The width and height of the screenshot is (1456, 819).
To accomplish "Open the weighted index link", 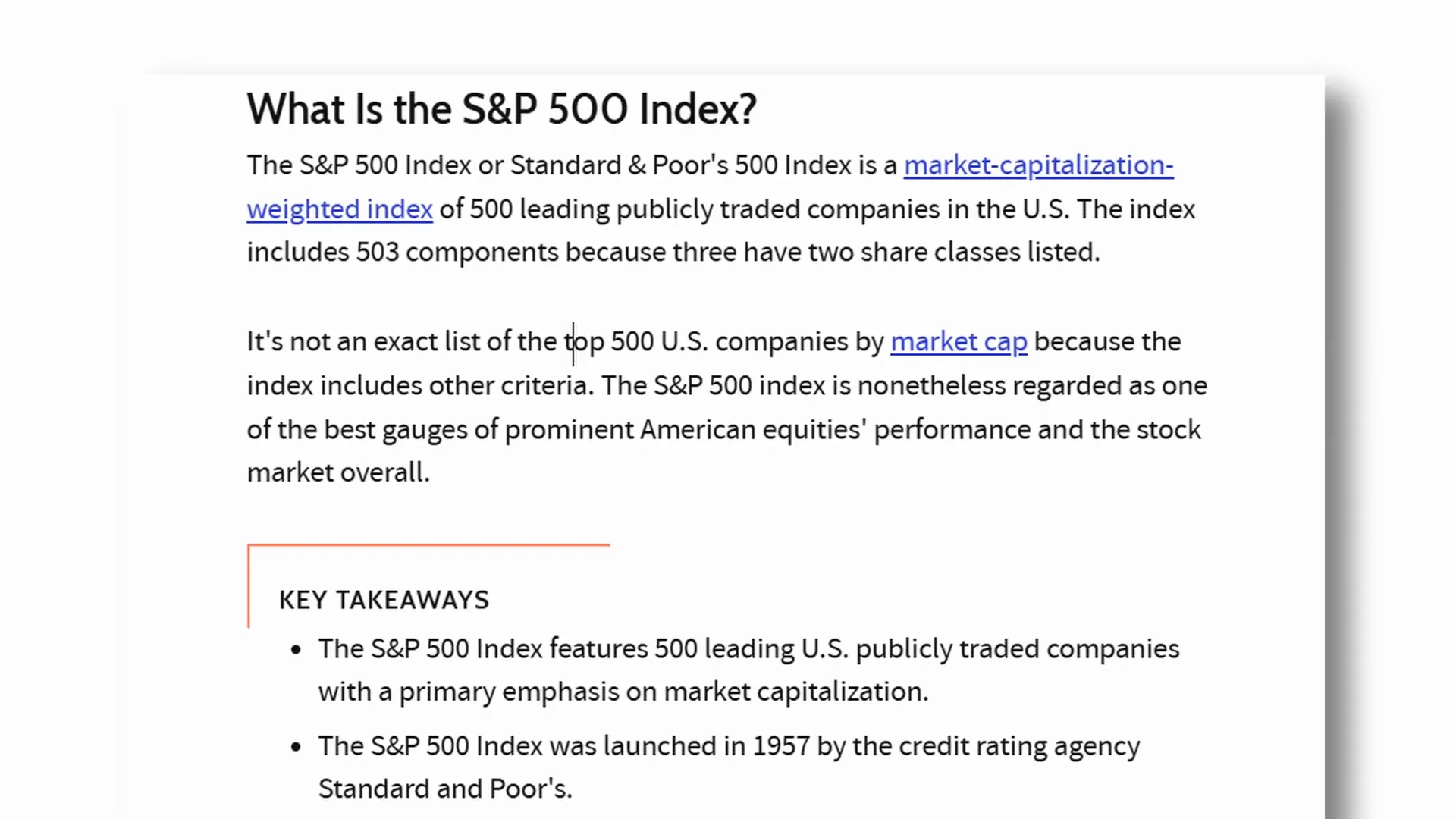I will click(340, 209).
